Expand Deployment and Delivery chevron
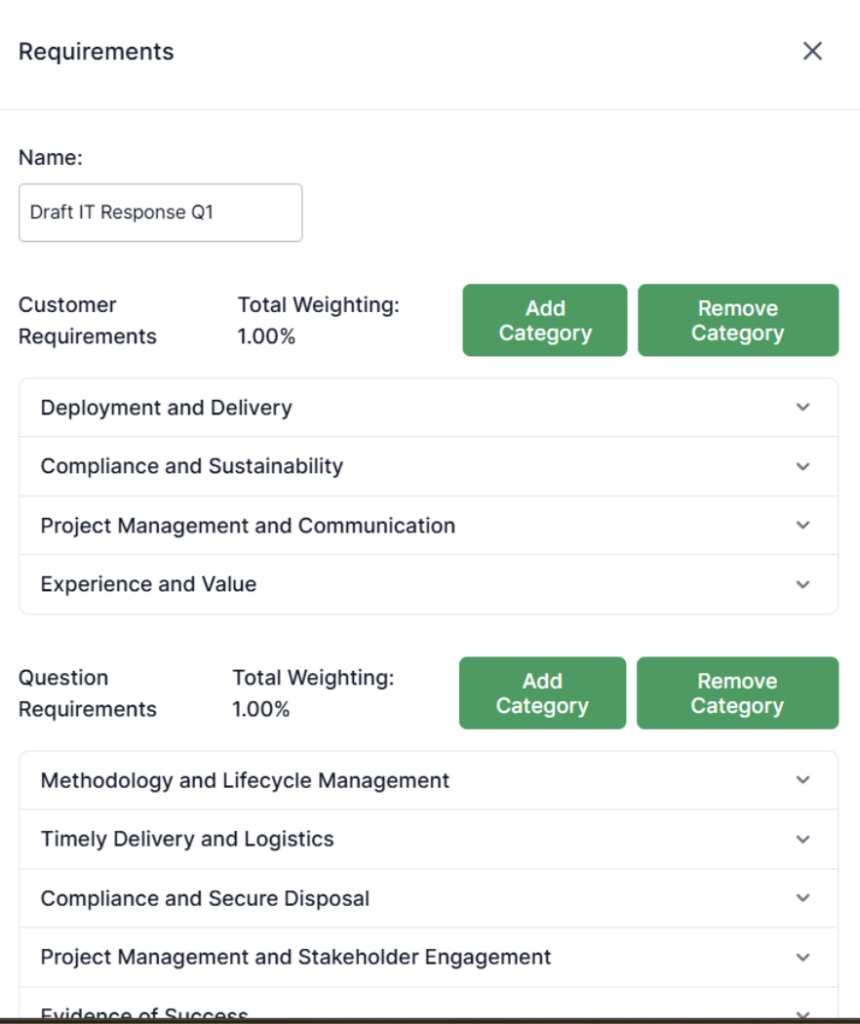 [803, 407]
